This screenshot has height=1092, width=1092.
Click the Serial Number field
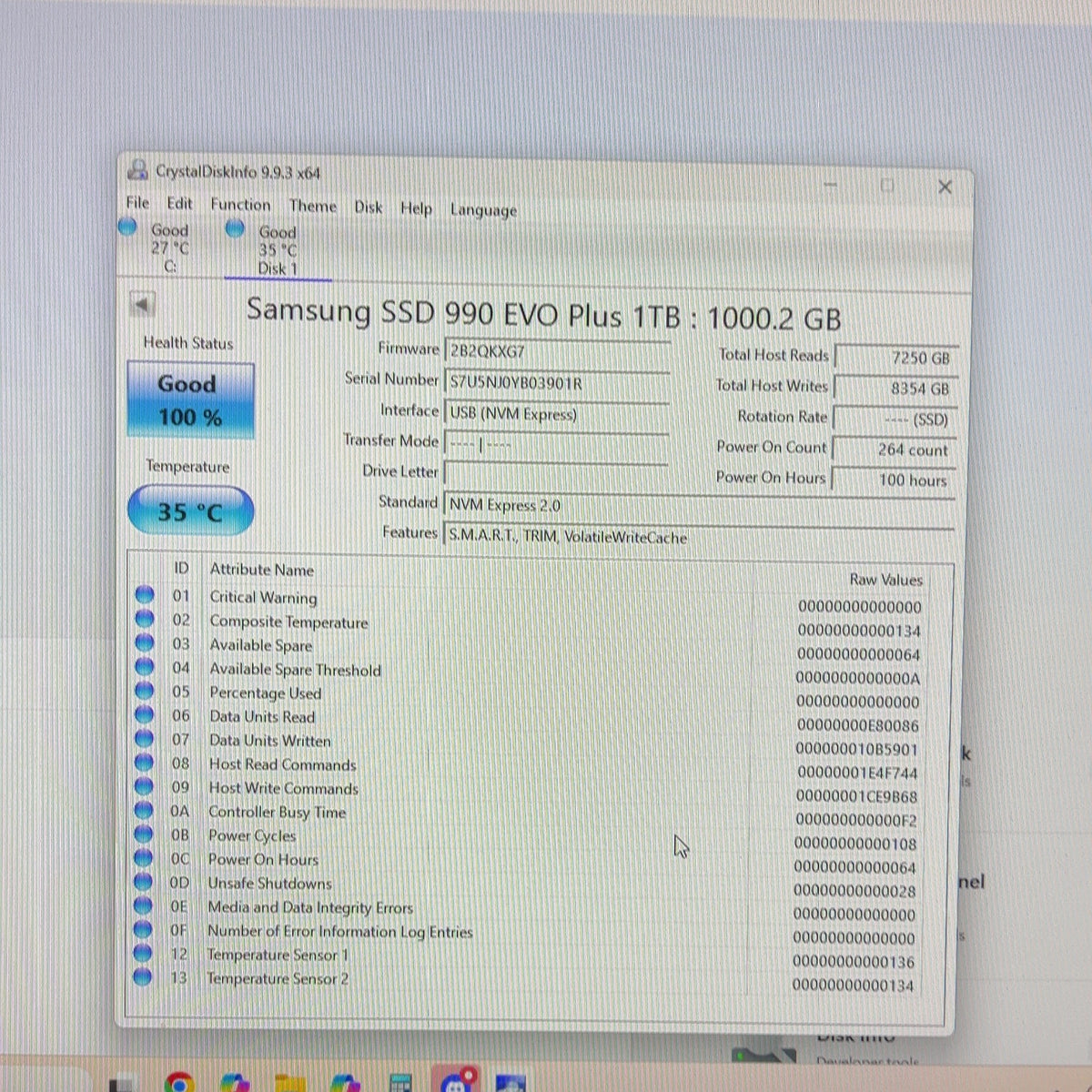[x=557, y=383]
